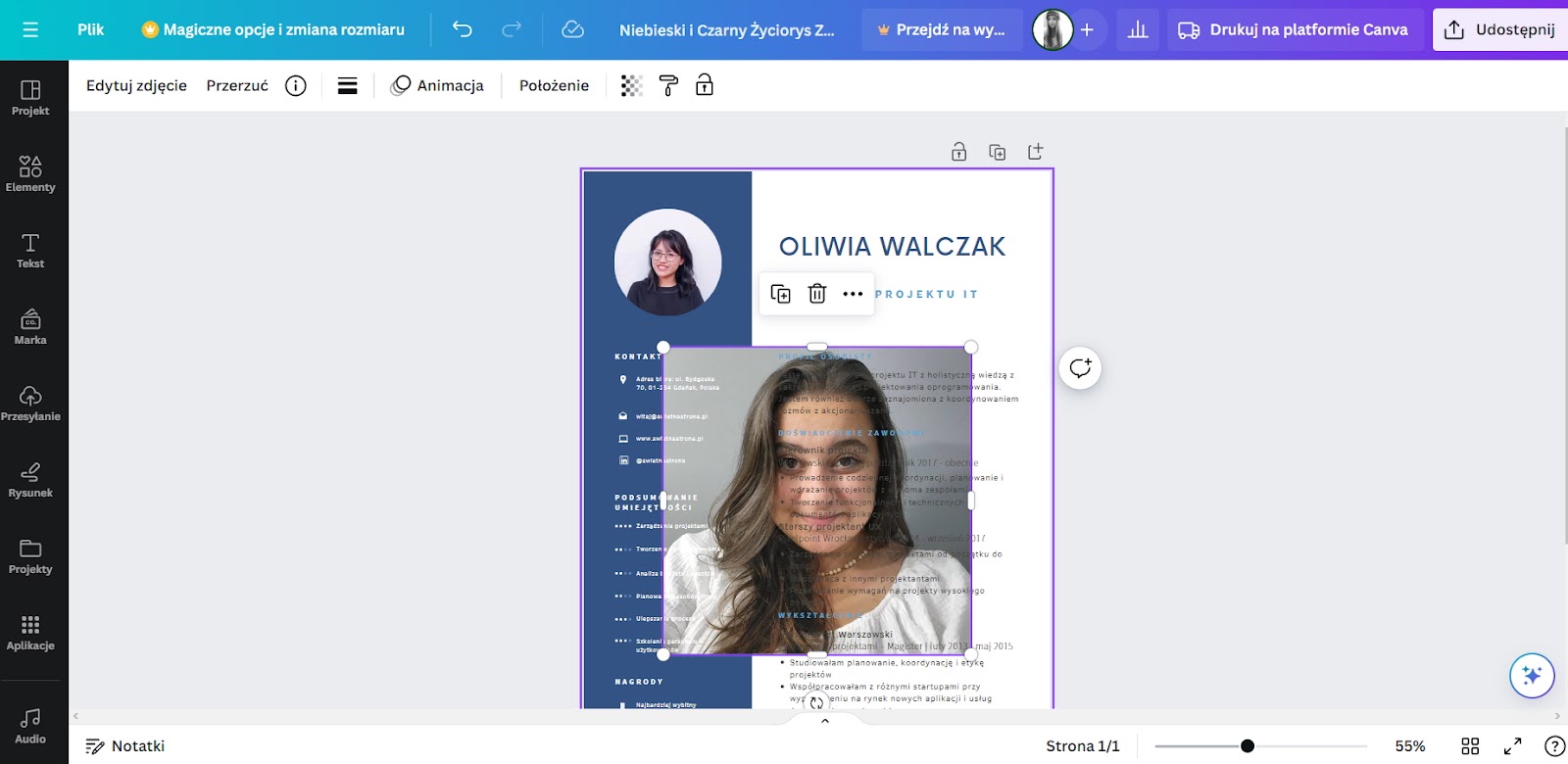Screen dimensions: 1568x764
Task: Expand page thumbnails with chevron up
Action: [x=825, y=721]
